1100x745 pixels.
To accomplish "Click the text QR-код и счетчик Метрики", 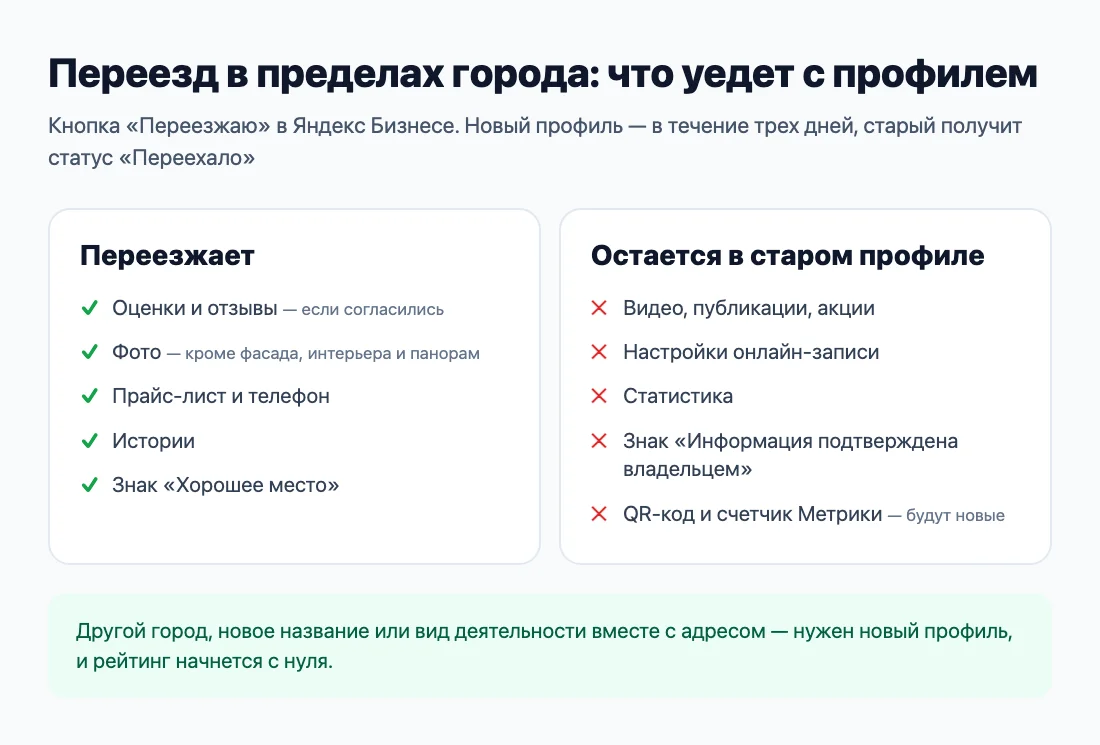I will tap(752, 514).
